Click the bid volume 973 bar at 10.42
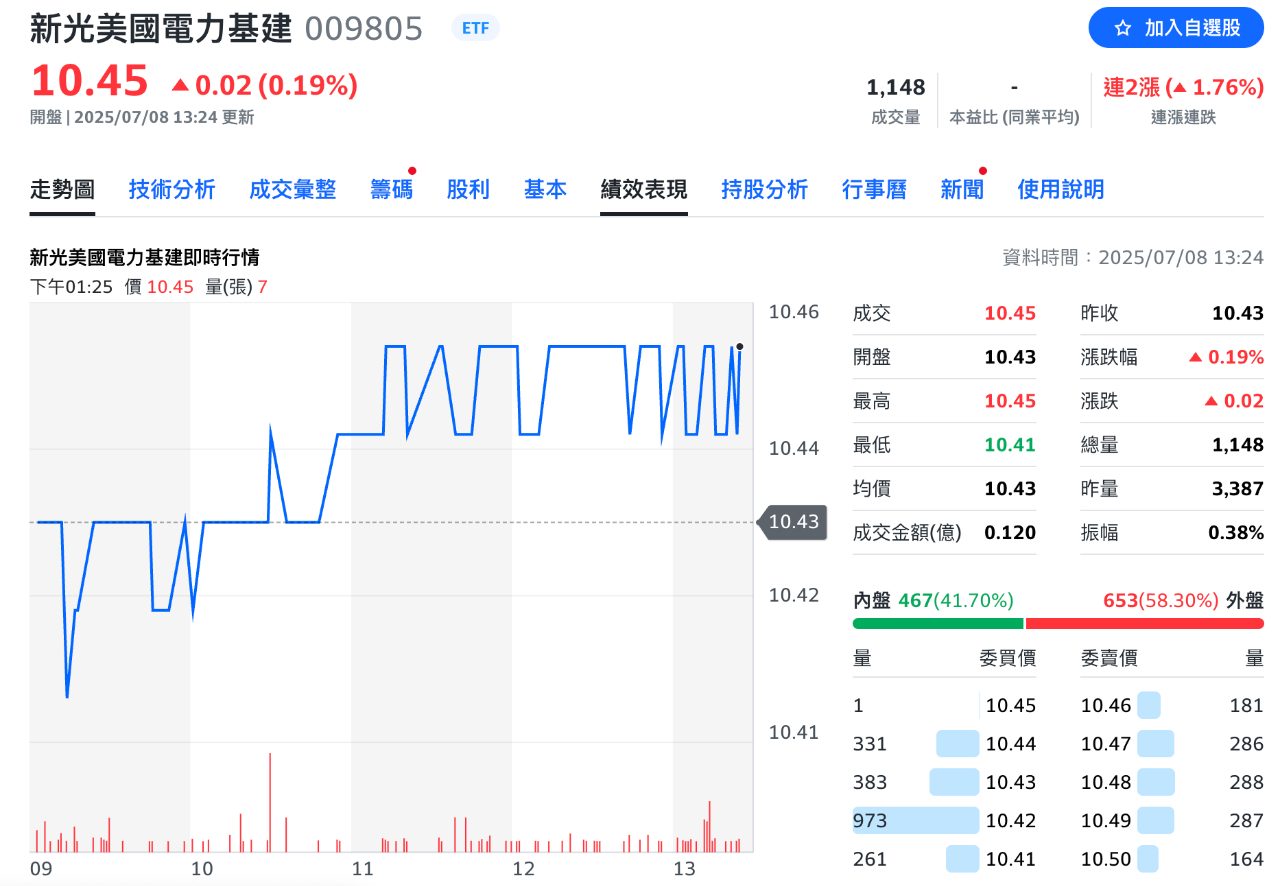This screenshot has width=1280, height=886. point(916,821)
